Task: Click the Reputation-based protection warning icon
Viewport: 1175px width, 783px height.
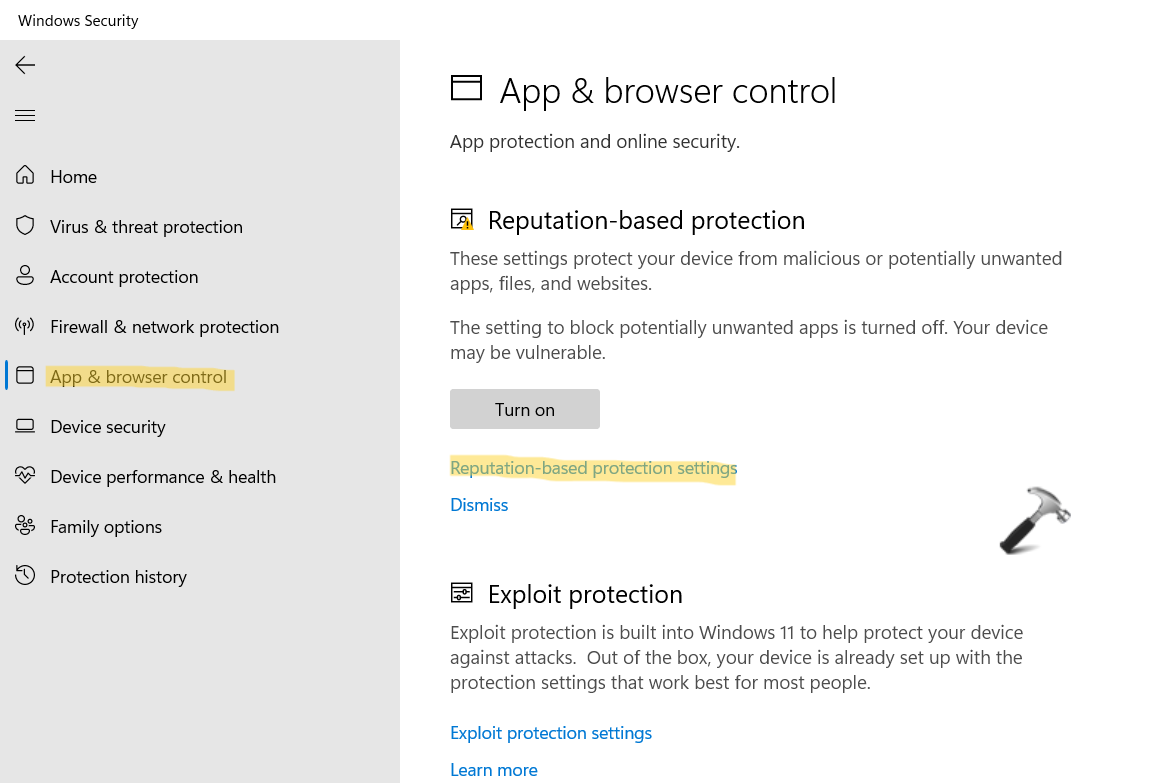Action: coord(462,220)
